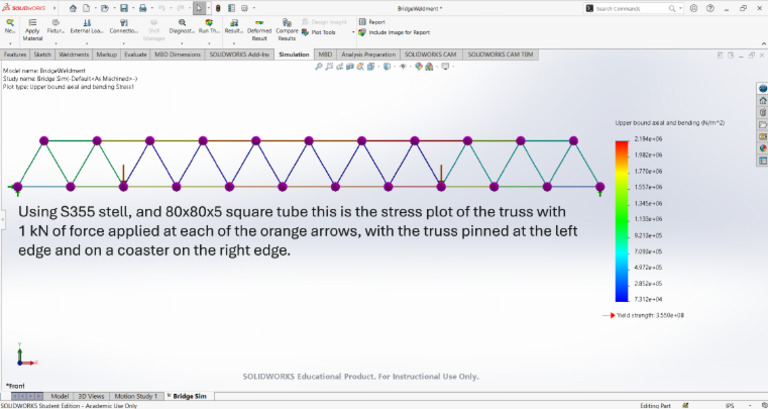This screenshot has height=409, width=768.
Task: Switch to the Features tab
Action: pyautogui.click(x=15, y=54)
